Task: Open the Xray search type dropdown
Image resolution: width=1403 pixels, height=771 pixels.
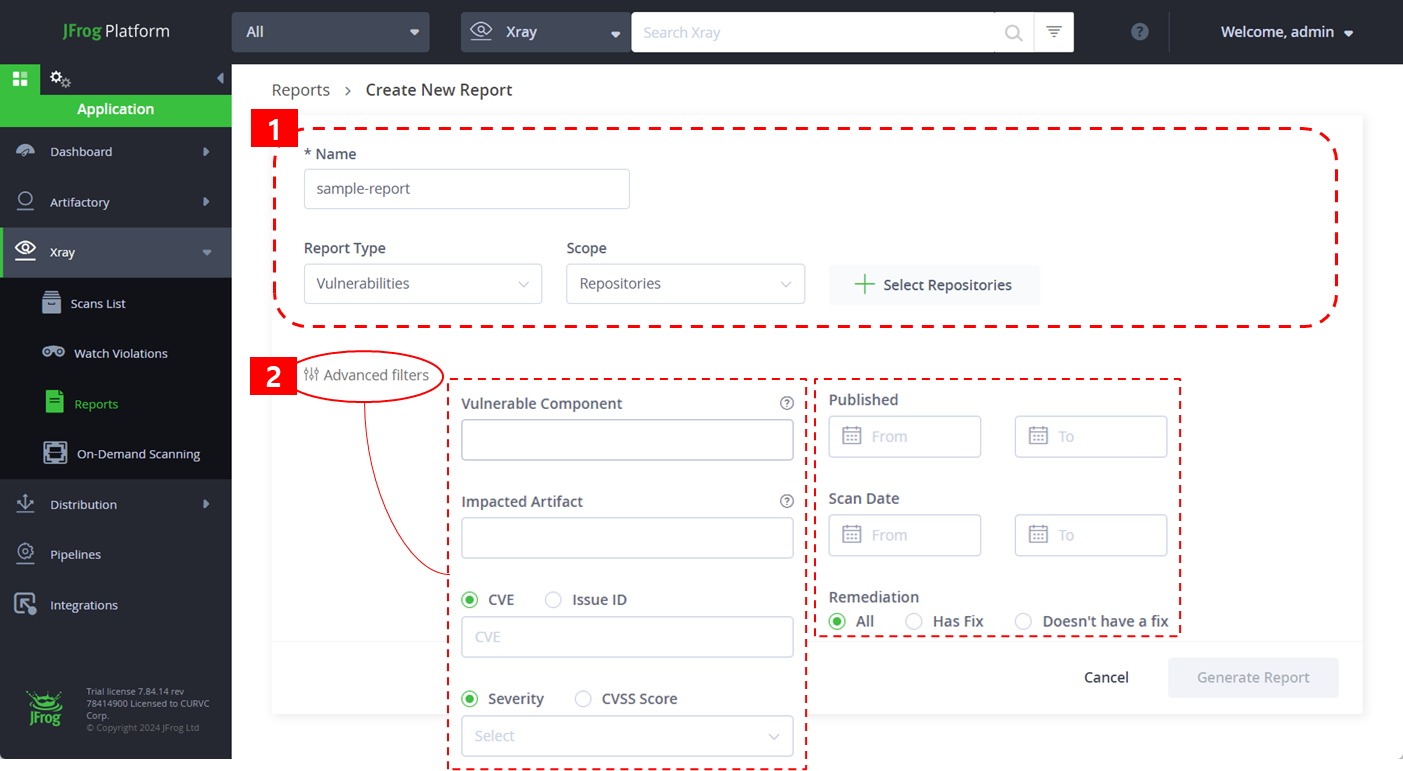Action: click(x=545, y=32)
